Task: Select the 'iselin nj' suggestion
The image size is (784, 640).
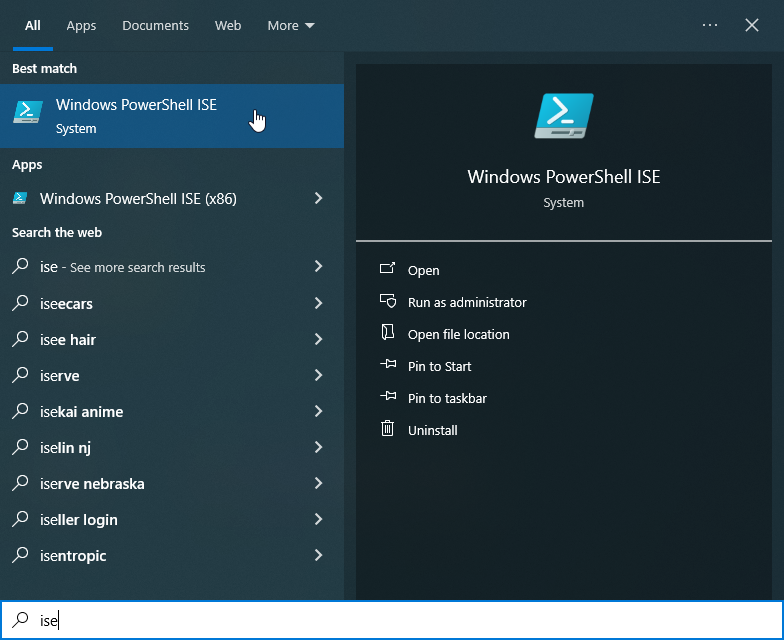Action: (x=172, y=447)
